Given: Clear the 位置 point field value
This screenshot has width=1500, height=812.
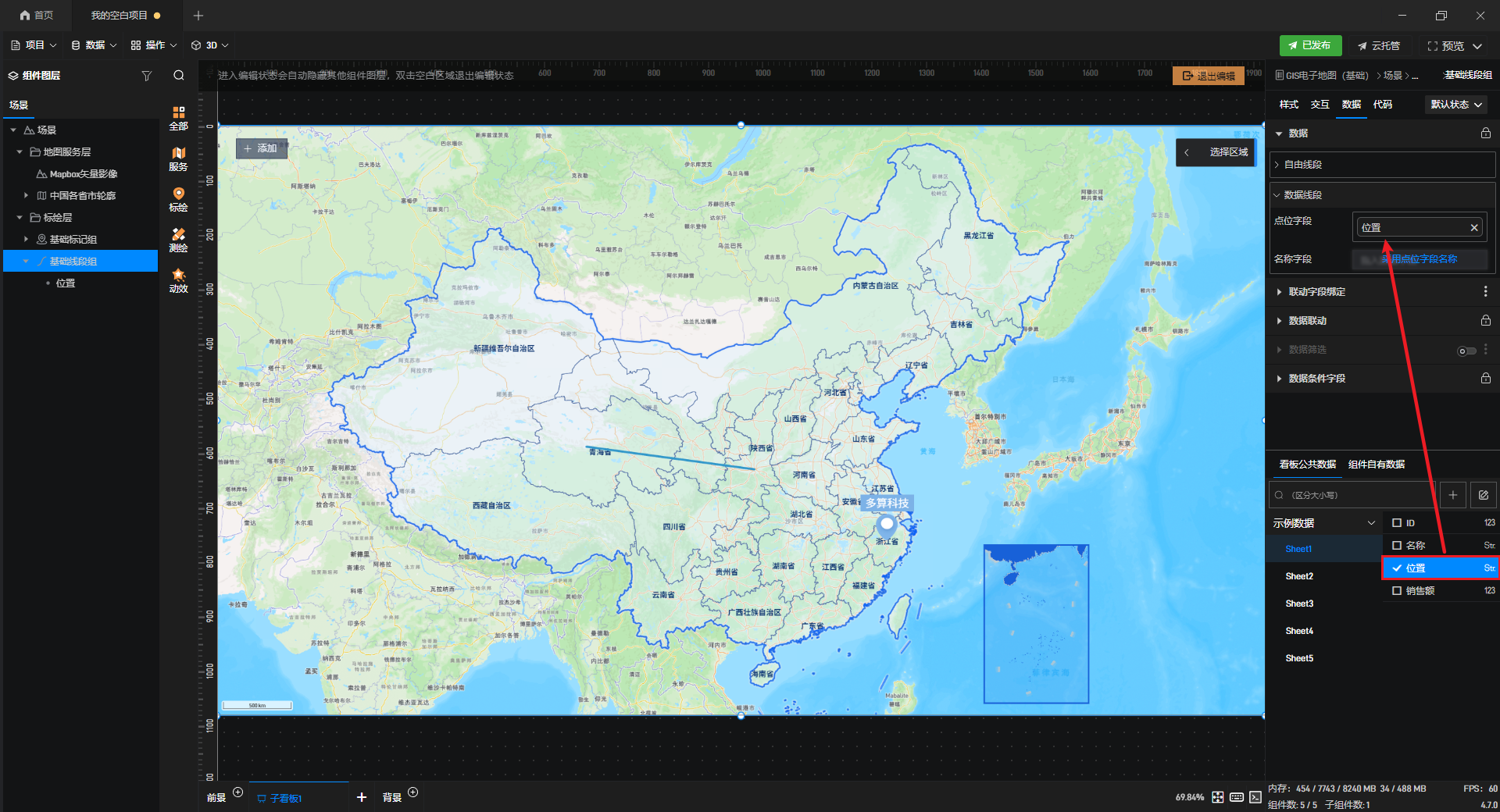Looking at the screenshot, I should [1474, 228].
